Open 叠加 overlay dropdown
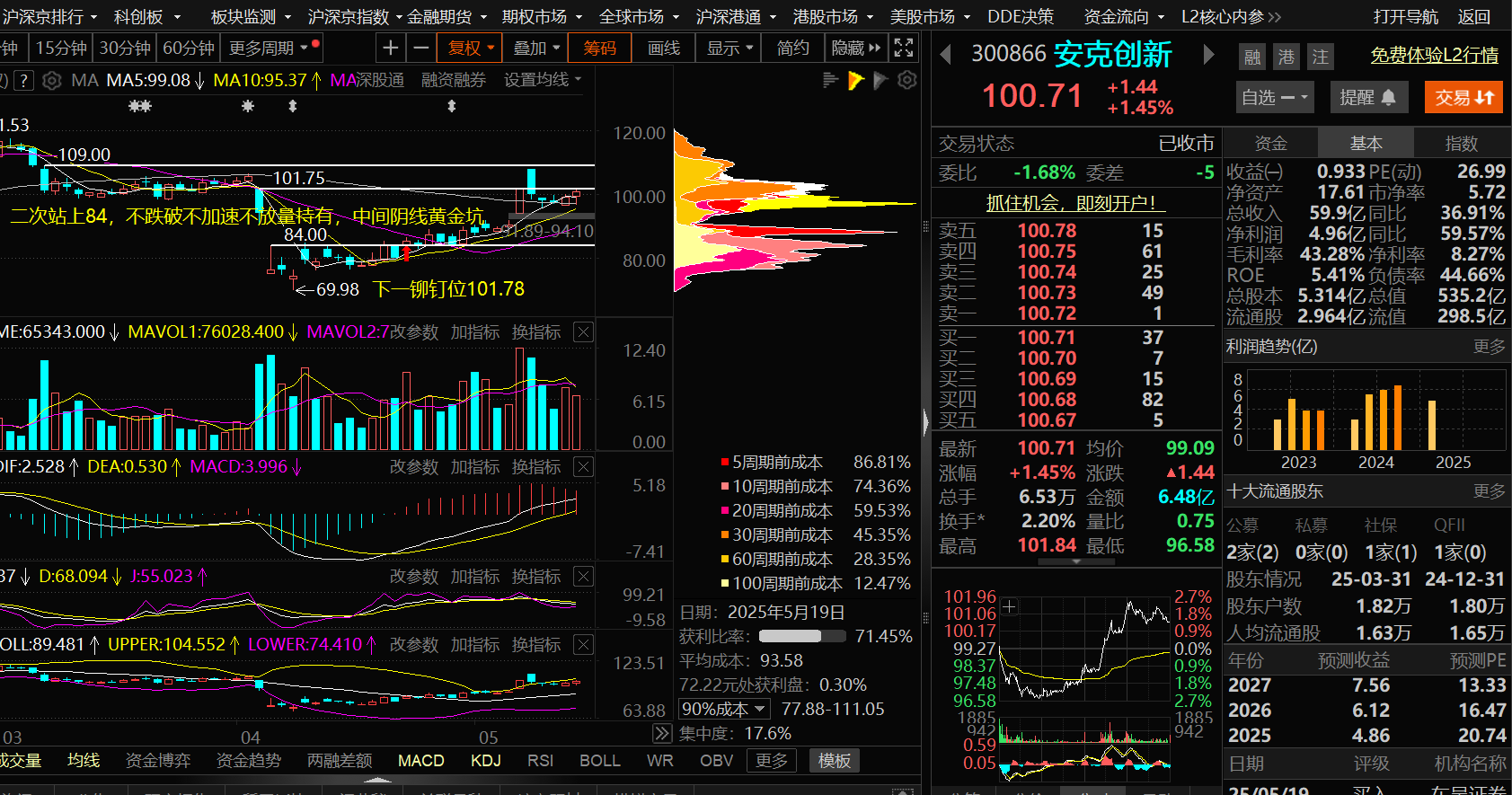 click(536, 48)
